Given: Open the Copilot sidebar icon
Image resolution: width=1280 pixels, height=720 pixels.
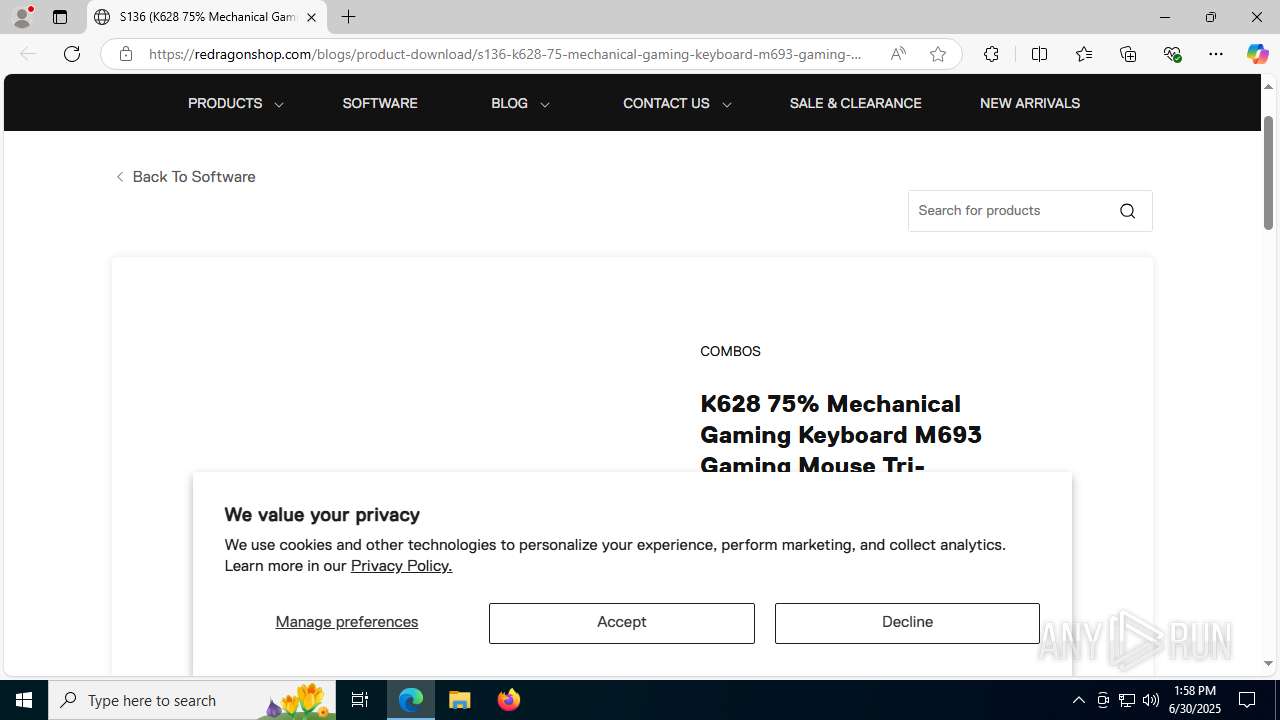Looking at the screenshot, I should (1258, 54).
